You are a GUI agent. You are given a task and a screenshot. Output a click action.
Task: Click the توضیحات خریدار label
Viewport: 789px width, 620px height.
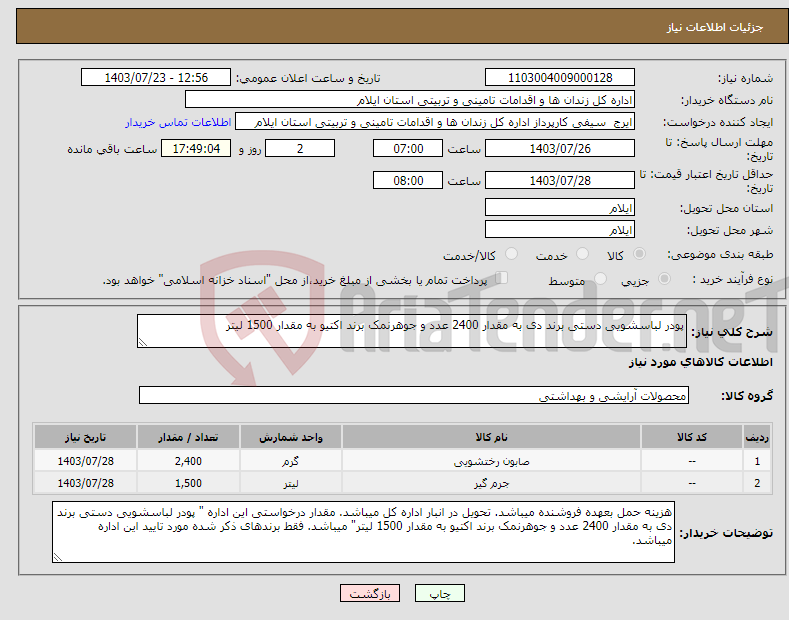(x=726, y=533)
